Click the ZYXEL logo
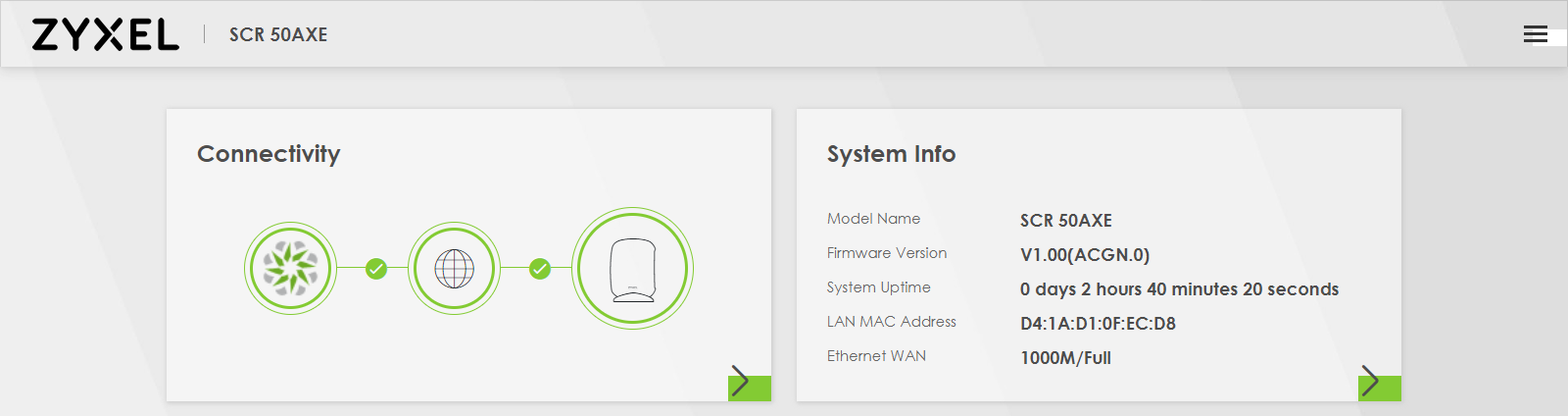The height and width of the screenshot is (416, 1568). [x=106, y=34]
